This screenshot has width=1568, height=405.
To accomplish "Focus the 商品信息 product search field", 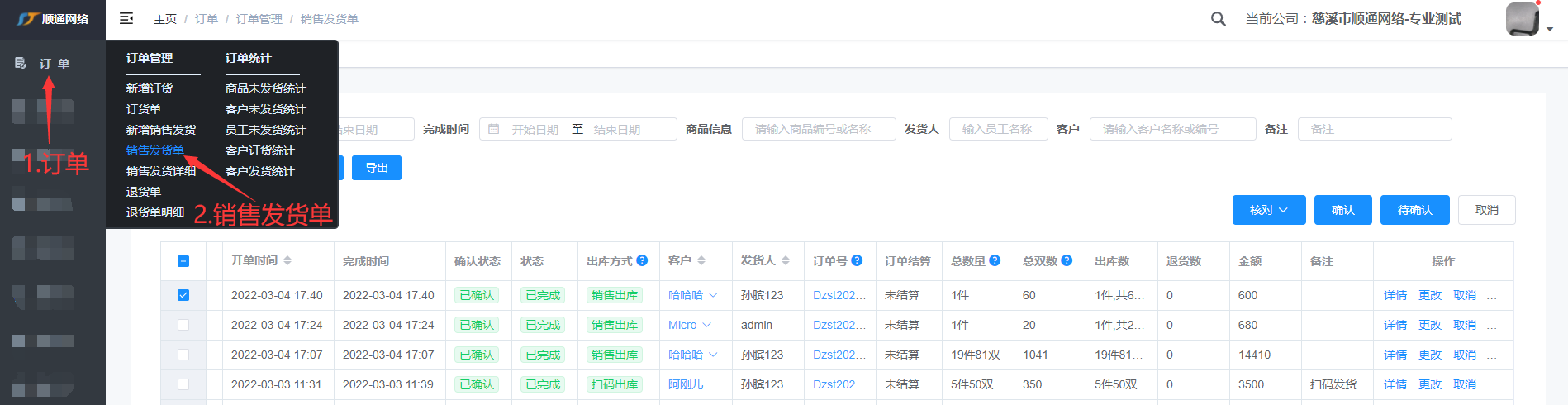I will pyautogui.click(x=818, y=129).
